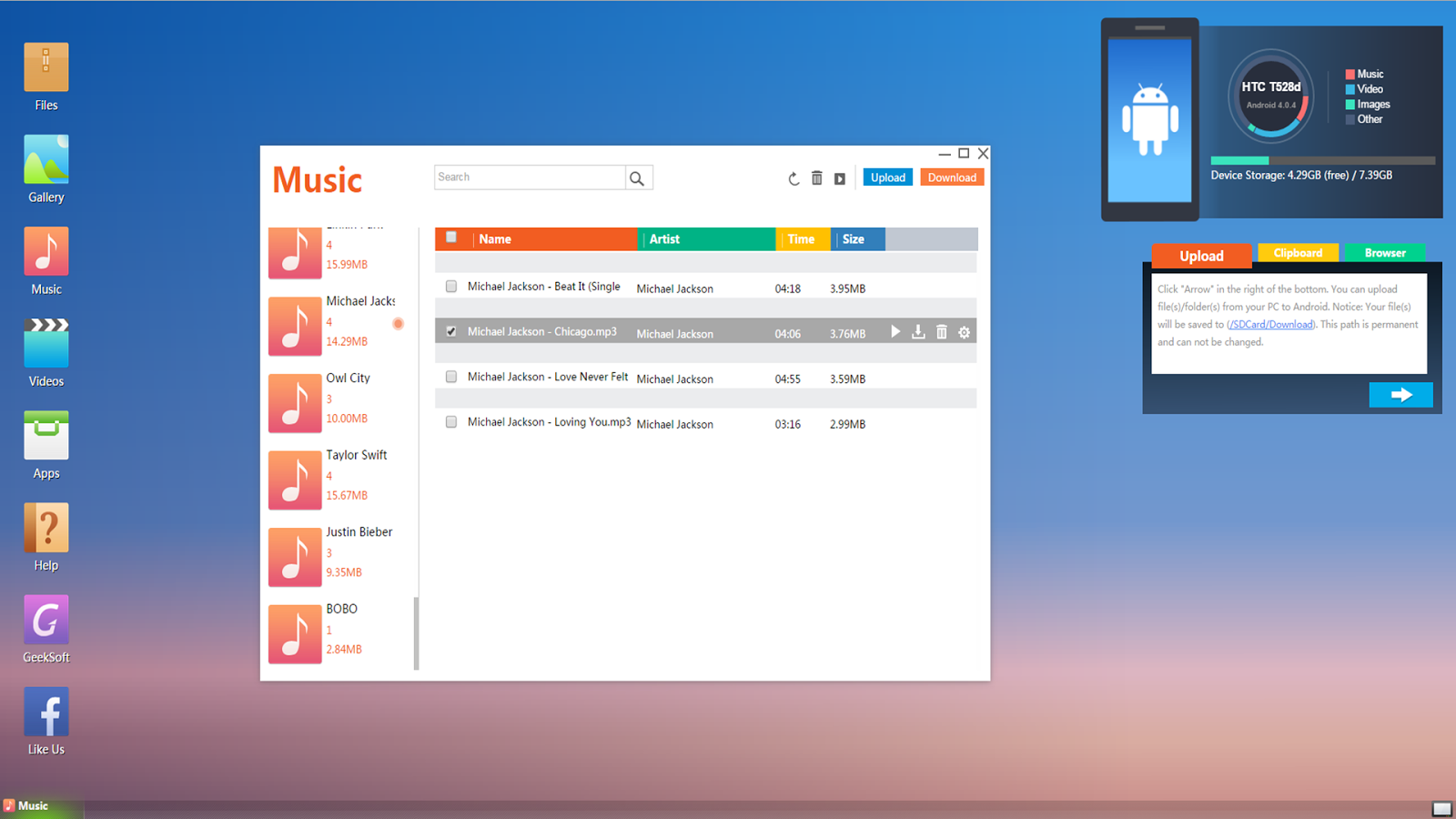Click the orange Download button
Image resolution: width=1456 pixels, height=819 pixels.
952,177
